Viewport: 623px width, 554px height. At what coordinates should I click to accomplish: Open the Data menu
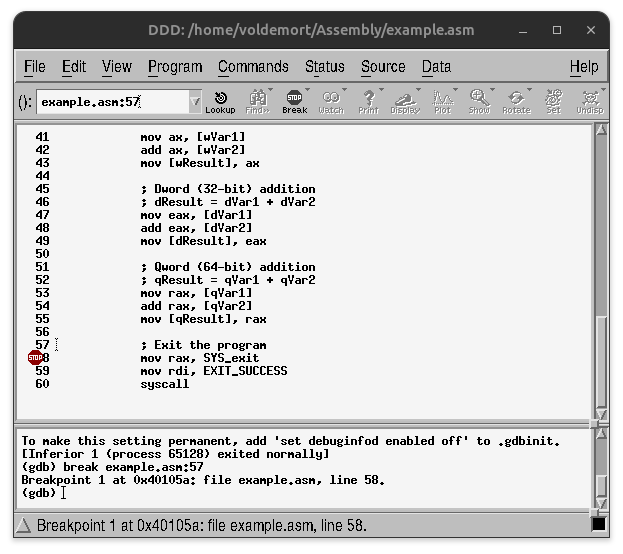(436, 66)
